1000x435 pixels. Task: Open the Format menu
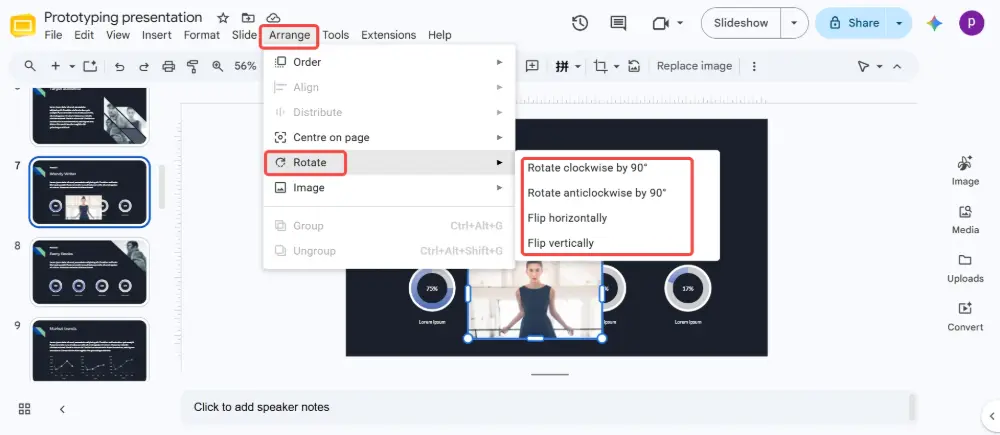(202, 35)
